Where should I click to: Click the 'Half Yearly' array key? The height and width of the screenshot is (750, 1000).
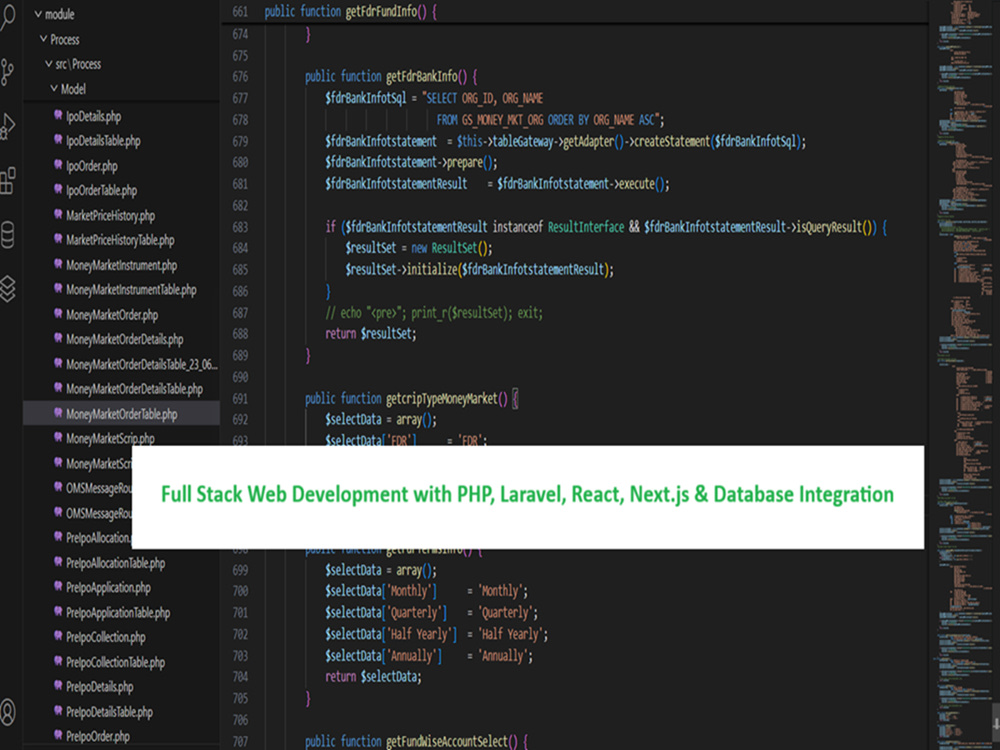(x=422, y=634)
